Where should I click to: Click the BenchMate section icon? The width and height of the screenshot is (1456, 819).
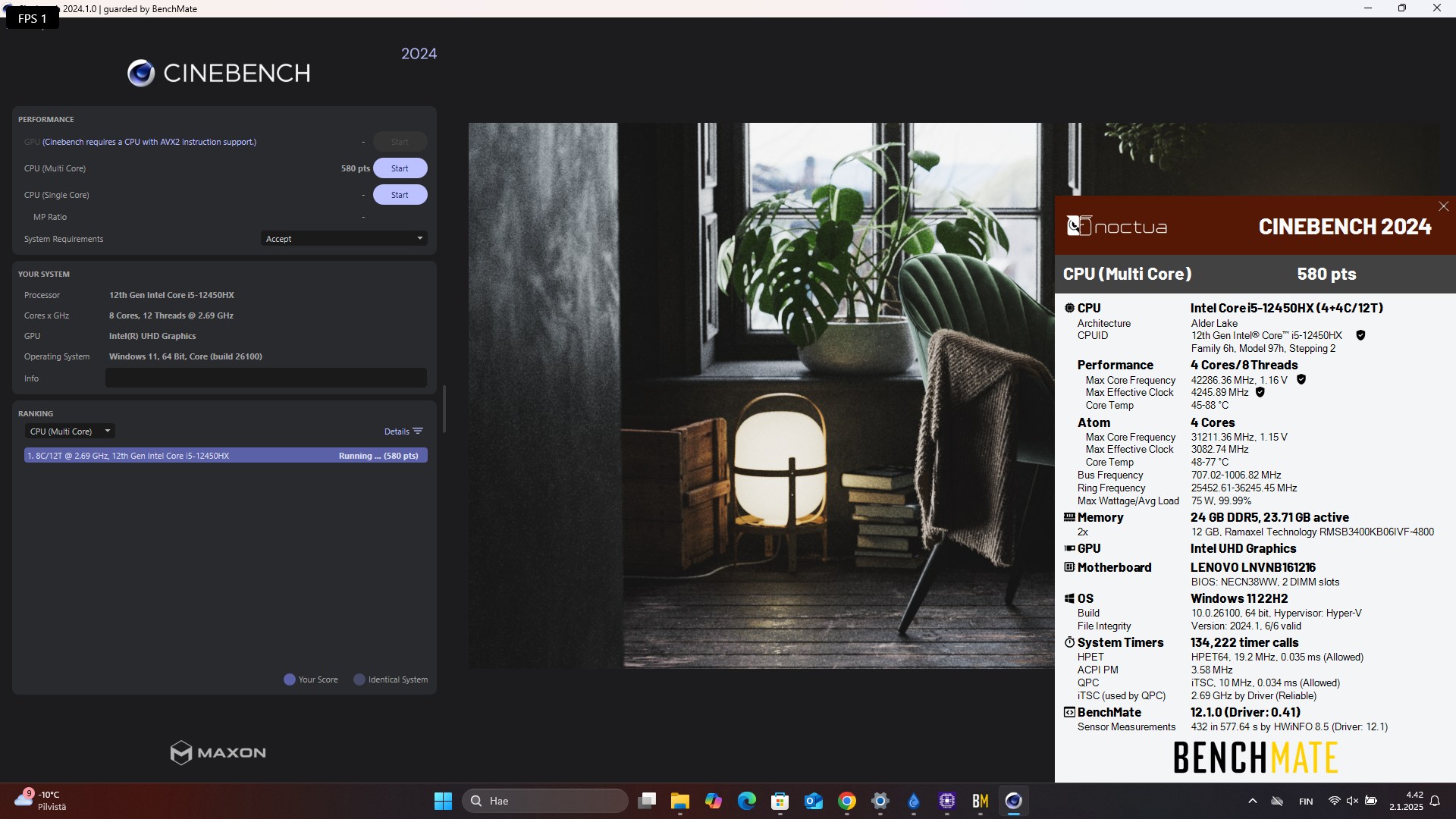pyautogui.click(x=1069, y=712)
